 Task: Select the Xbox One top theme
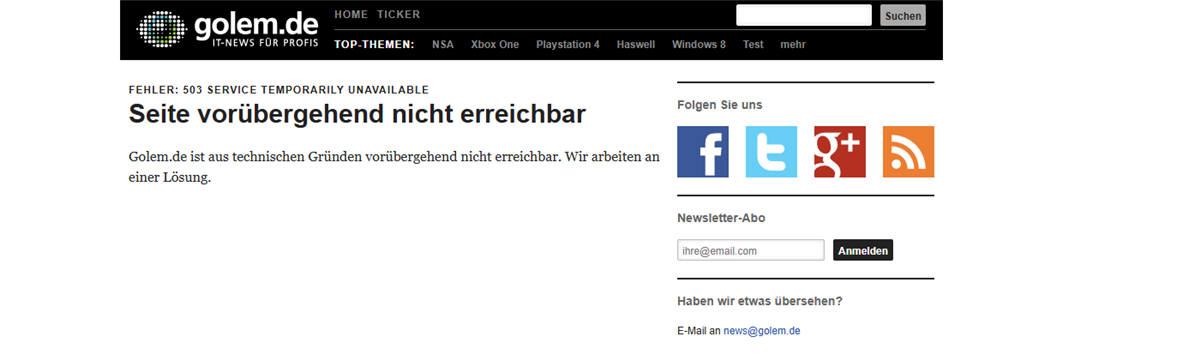tap(495, 45)
